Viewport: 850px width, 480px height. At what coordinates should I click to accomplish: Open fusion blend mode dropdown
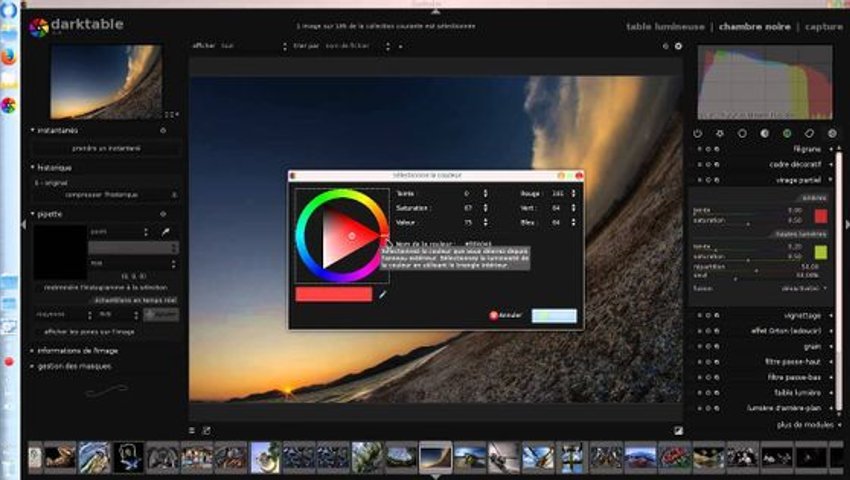pyautogui.click(x=803, y=289)
